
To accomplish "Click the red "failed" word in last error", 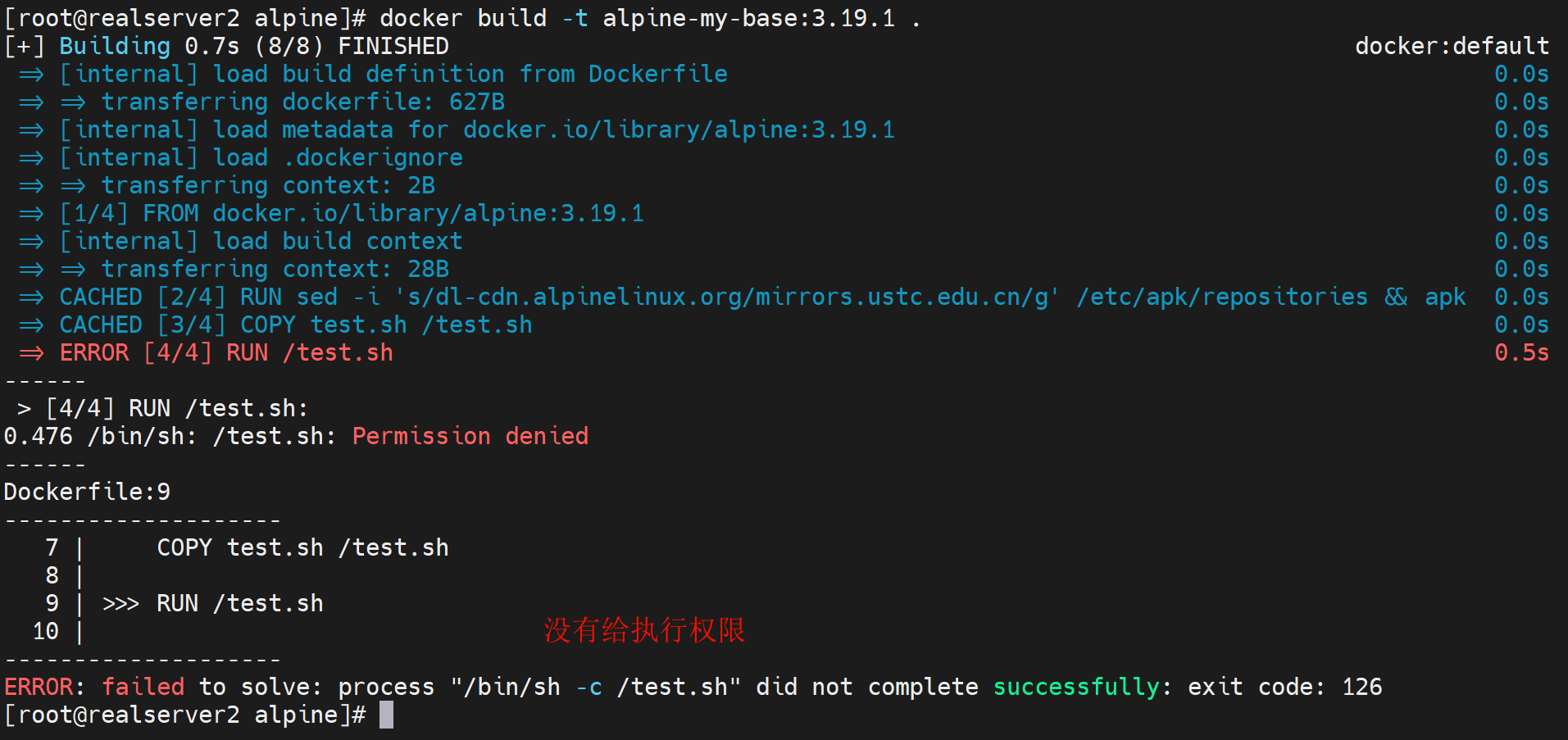I will (x=143, y=687).
